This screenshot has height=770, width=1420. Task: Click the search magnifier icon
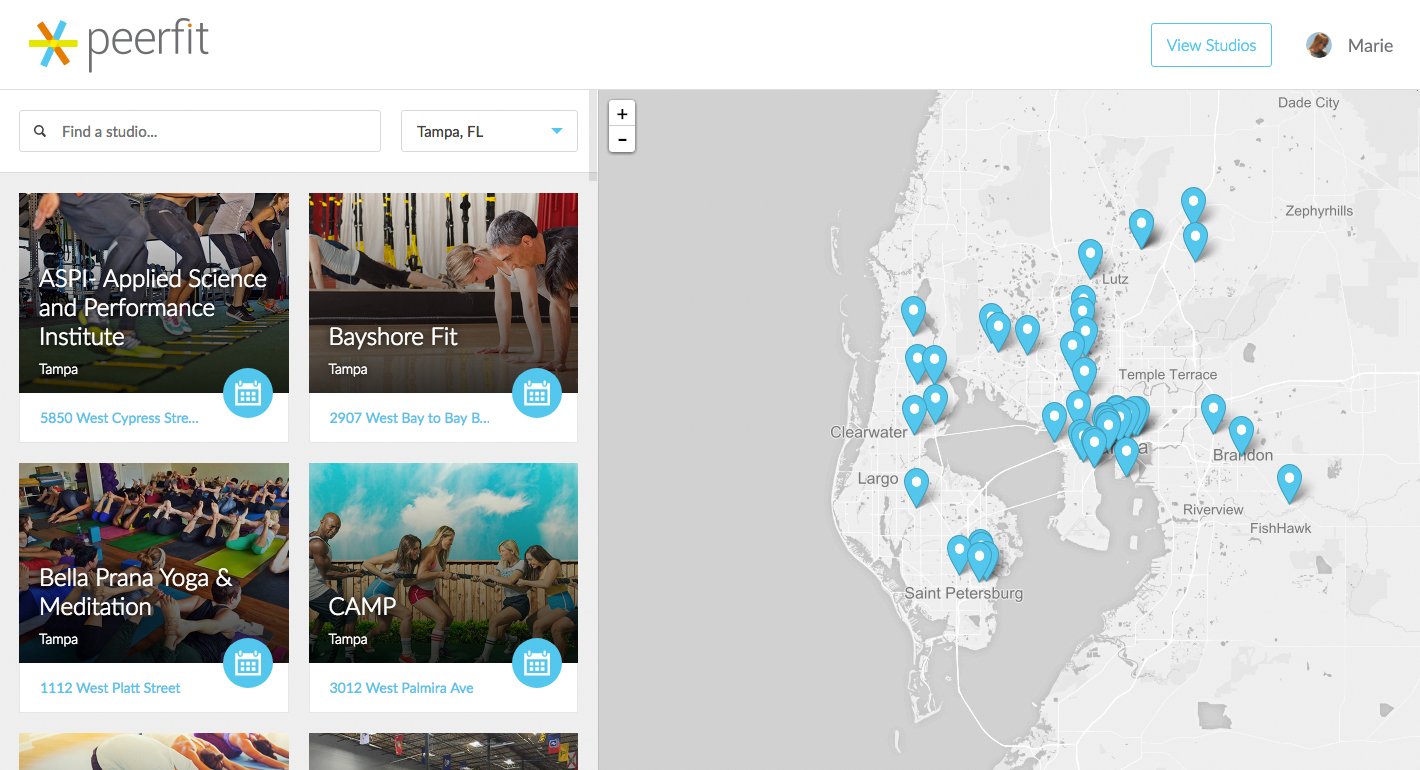click(40, 131)
